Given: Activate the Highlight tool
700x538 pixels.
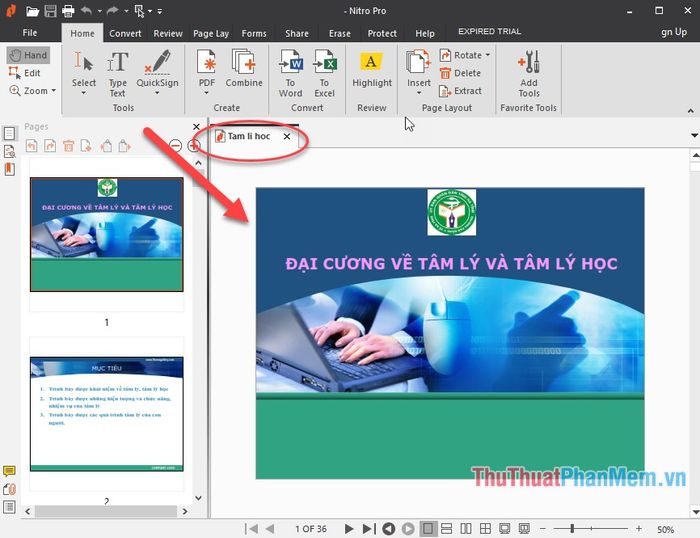Looking at the screenshot, I should pos(372,69).
